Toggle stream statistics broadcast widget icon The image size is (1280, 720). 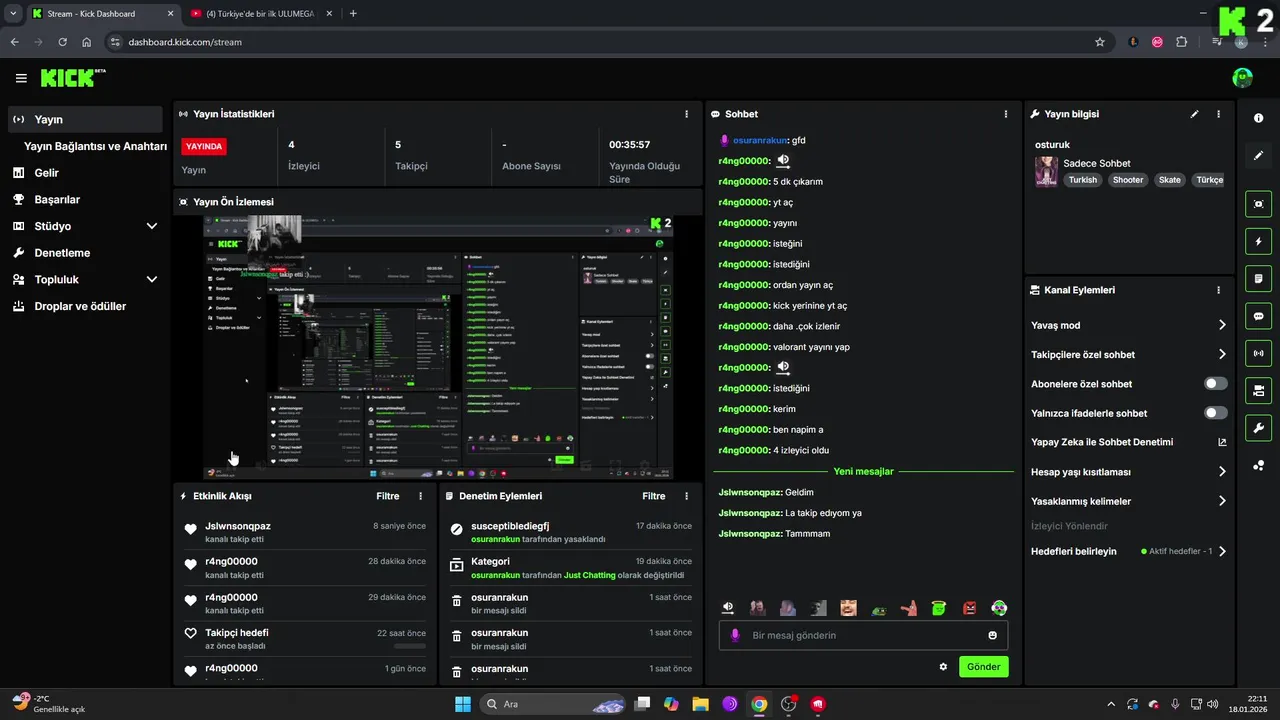[x=1258, y=353]
